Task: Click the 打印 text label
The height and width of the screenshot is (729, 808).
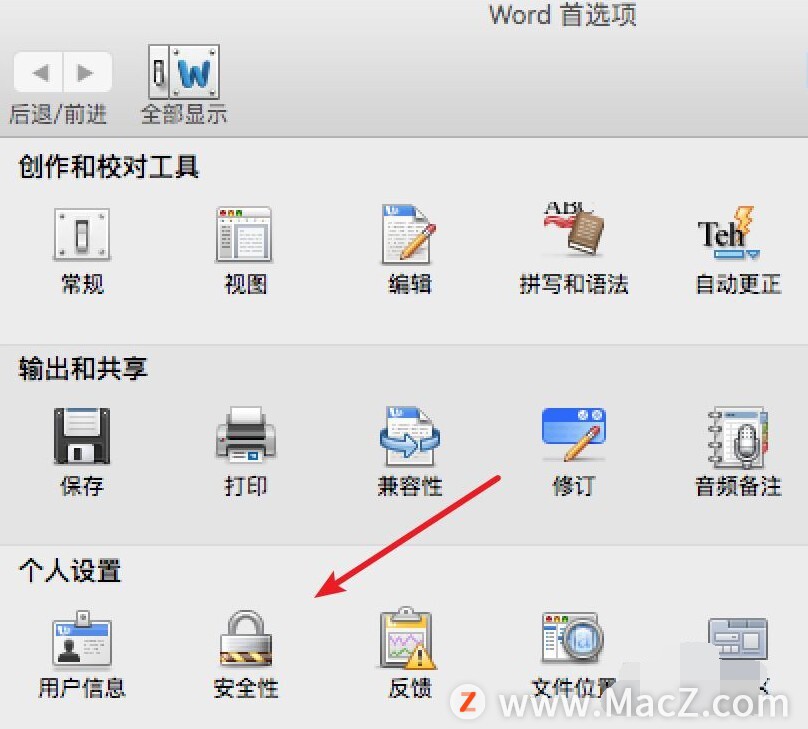Action: (245, 486)
